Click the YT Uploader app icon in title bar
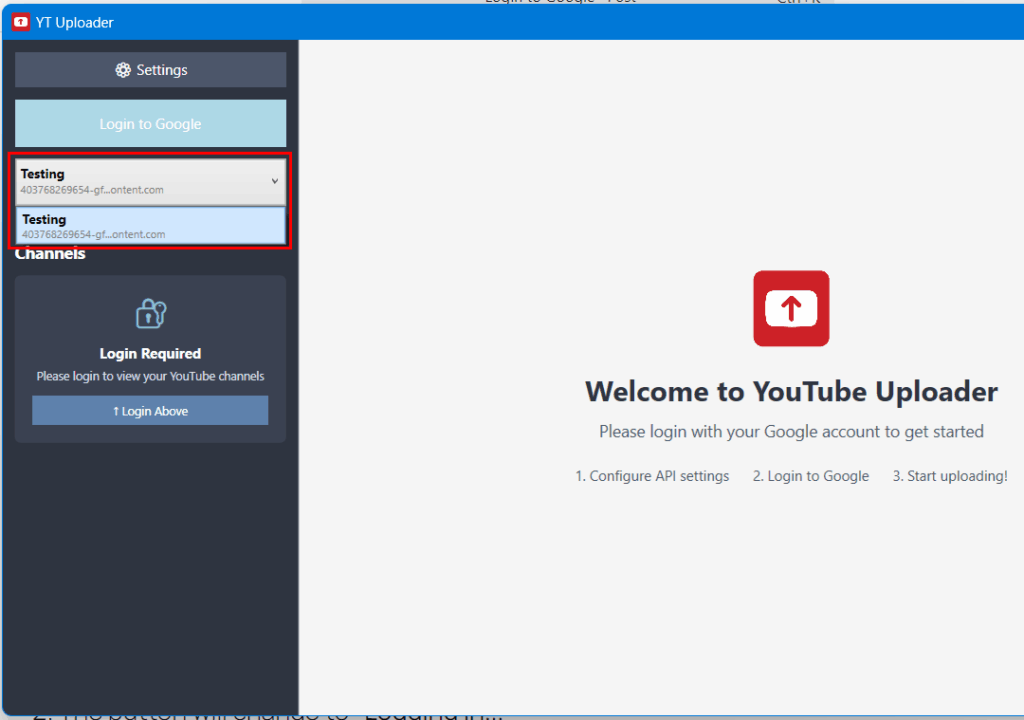The height and width of the screenshot is (720, 1024). (20, 22)
